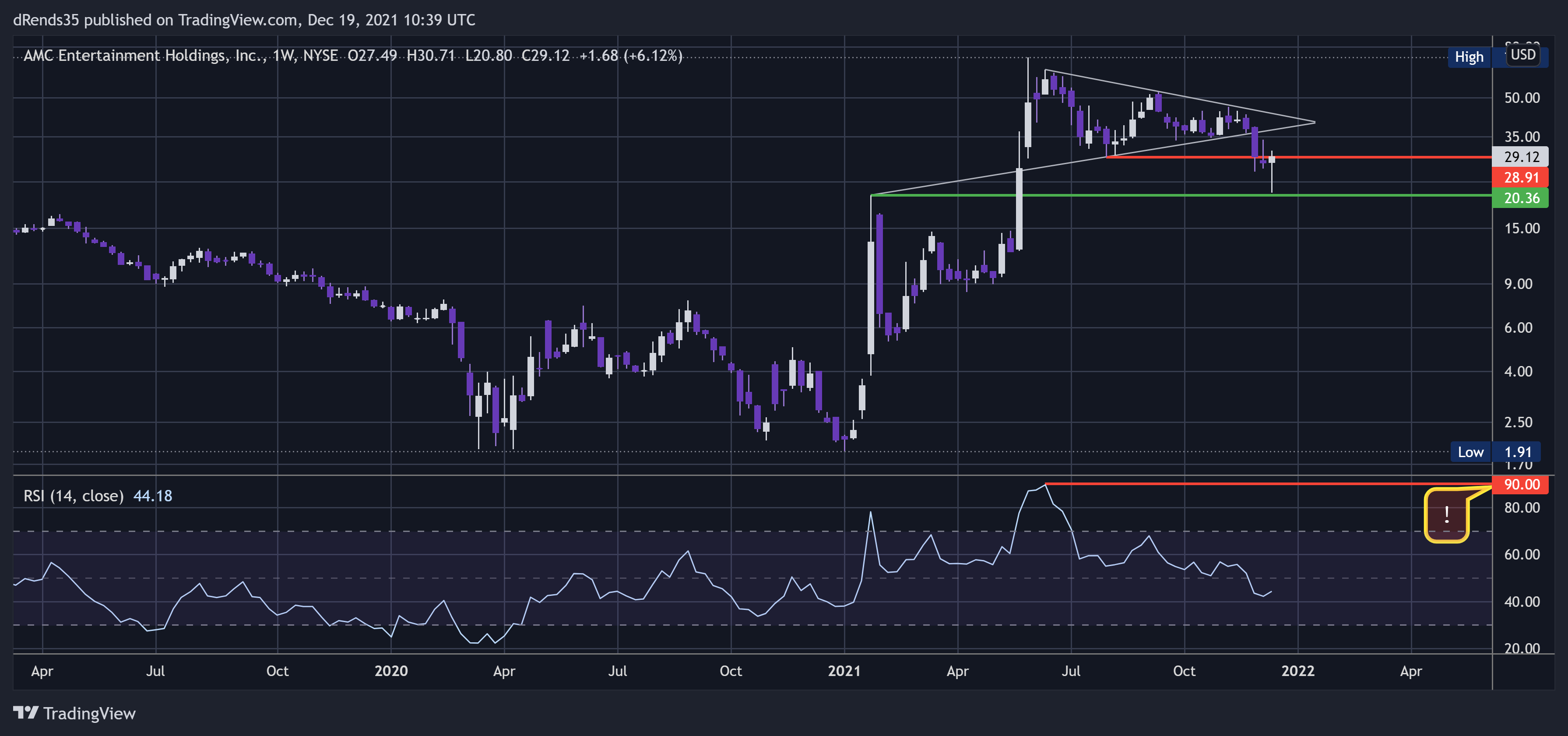The image size is (1568, 736).
Task: Click the green horizontal support line at 20.36
Action: tap(1181, 195)
